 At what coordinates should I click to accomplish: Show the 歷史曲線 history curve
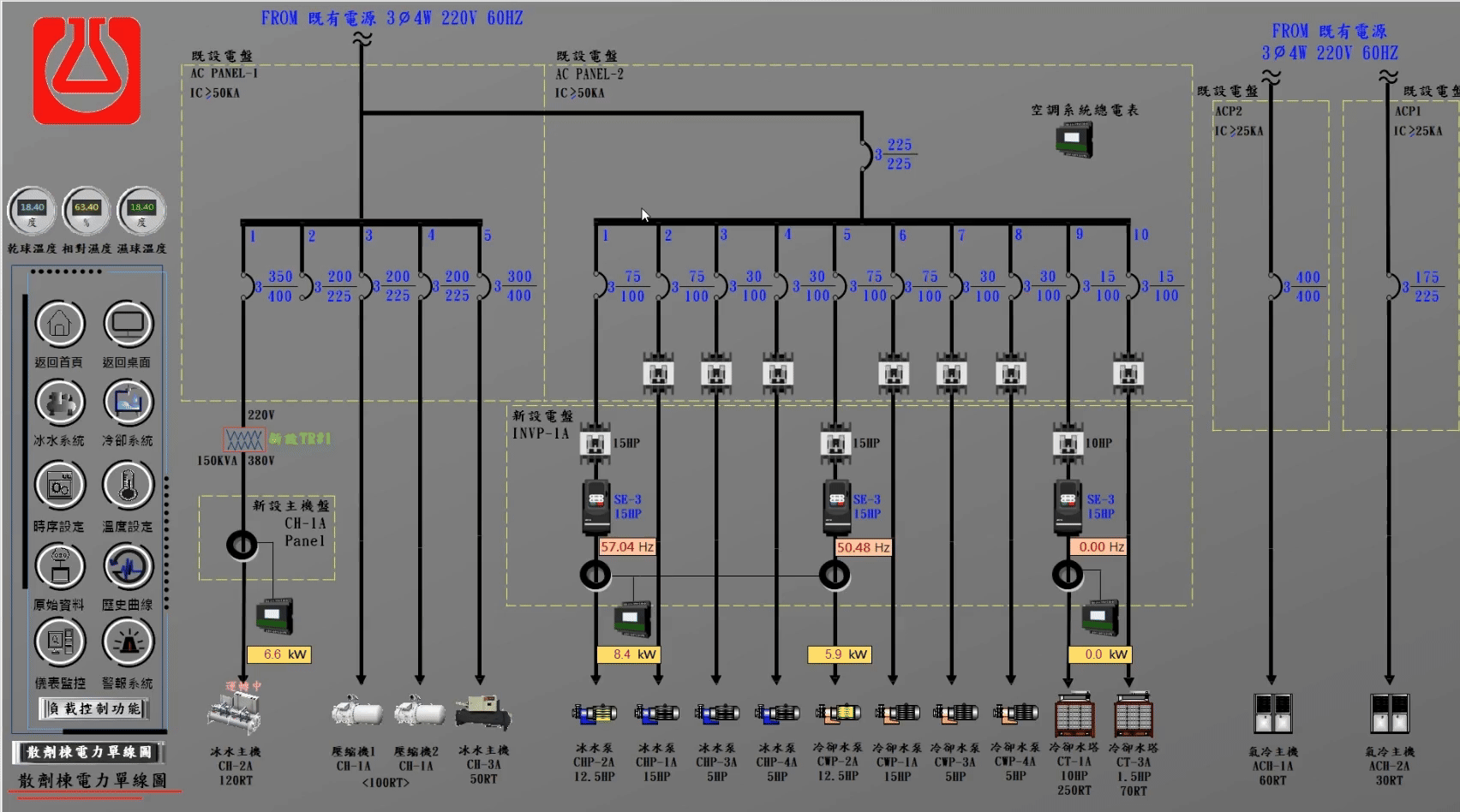click(128, 566)
